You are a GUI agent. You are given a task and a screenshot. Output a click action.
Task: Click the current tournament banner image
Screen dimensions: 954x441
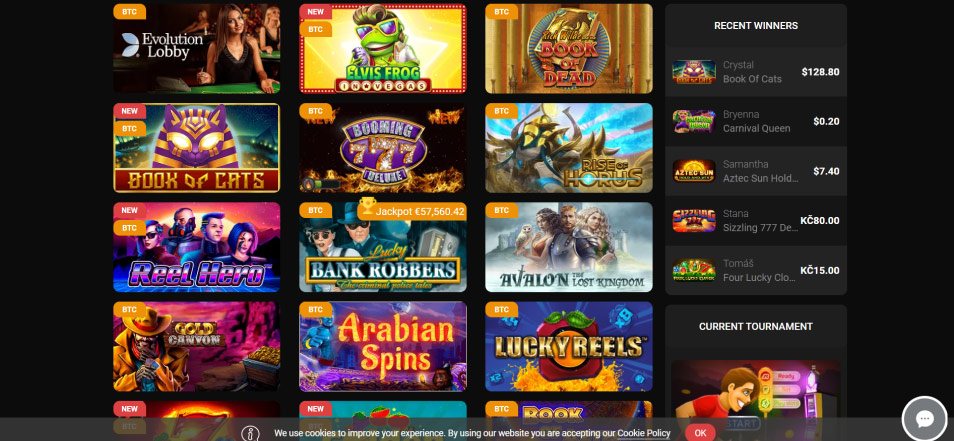point(756,400)
